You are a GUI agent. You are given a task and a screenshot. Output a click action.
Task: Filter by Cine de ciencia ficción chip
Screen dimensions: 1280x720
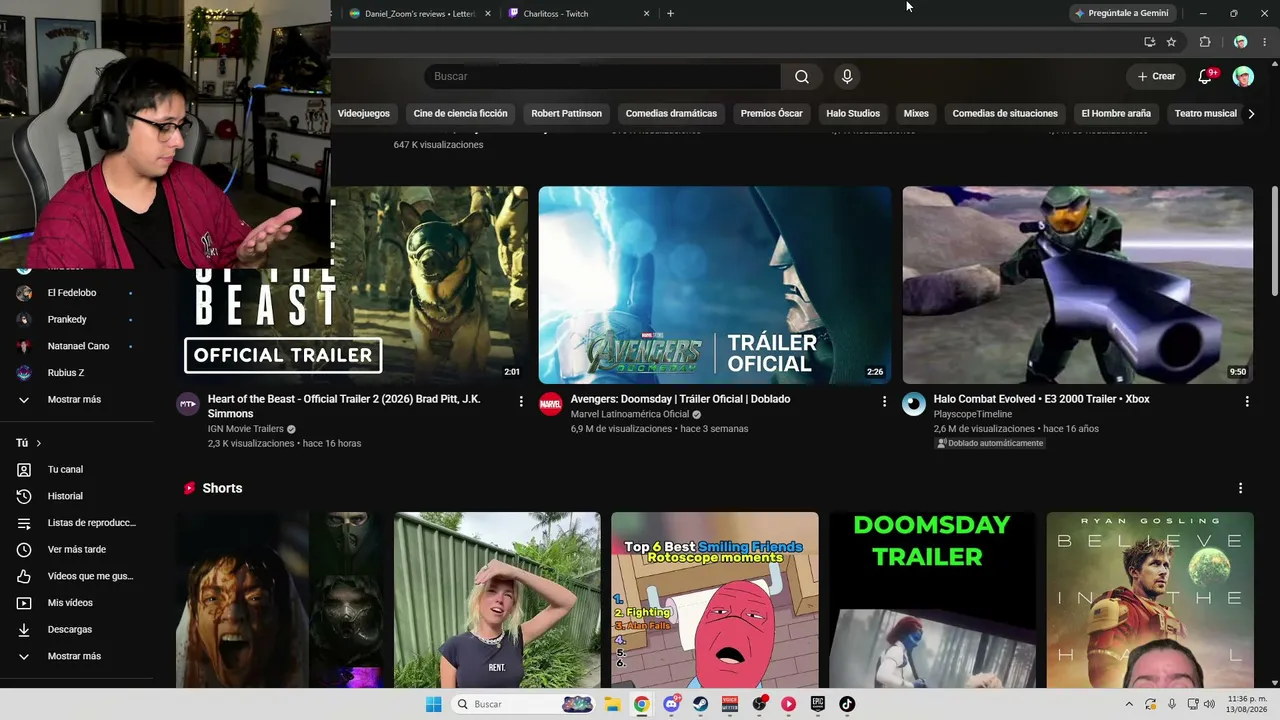460,114
